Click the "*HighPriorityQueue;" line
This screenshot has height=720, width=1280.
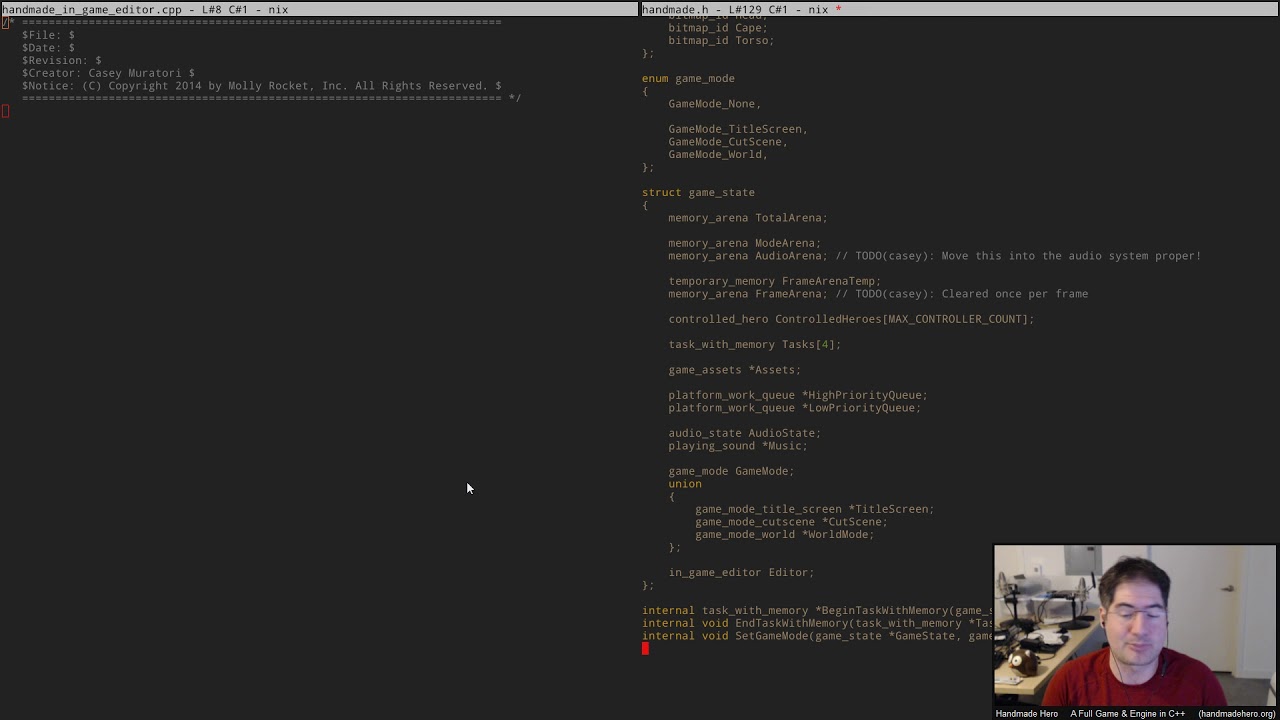coord(798,395)
